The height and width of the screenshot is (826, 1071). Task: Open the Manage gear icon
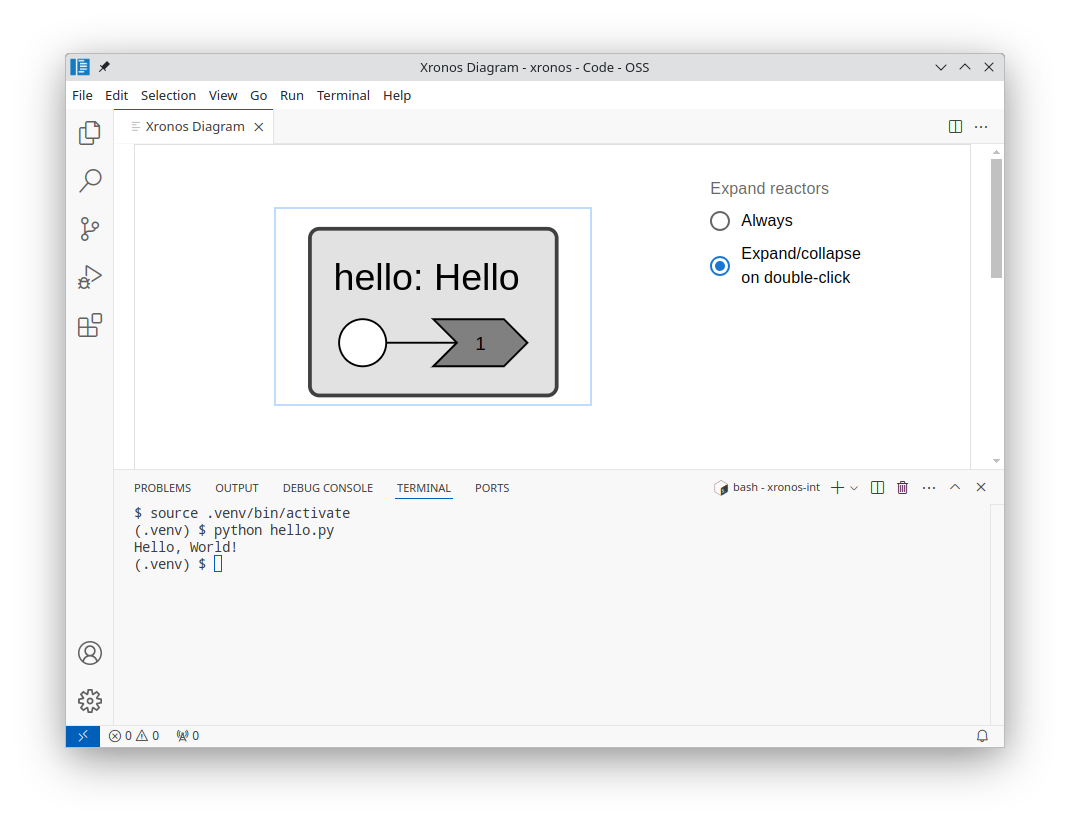click(89, 701)
